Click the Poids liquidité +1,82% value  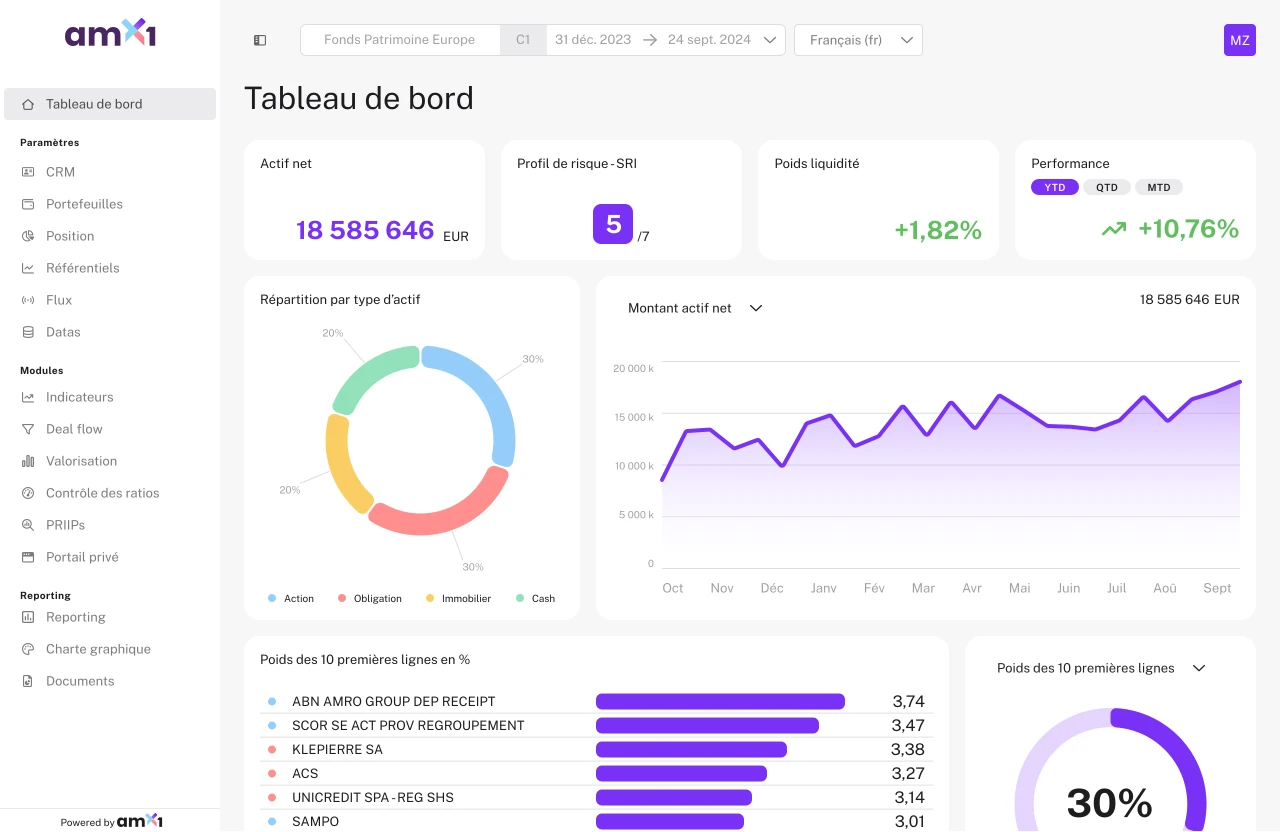coord(938,230)
